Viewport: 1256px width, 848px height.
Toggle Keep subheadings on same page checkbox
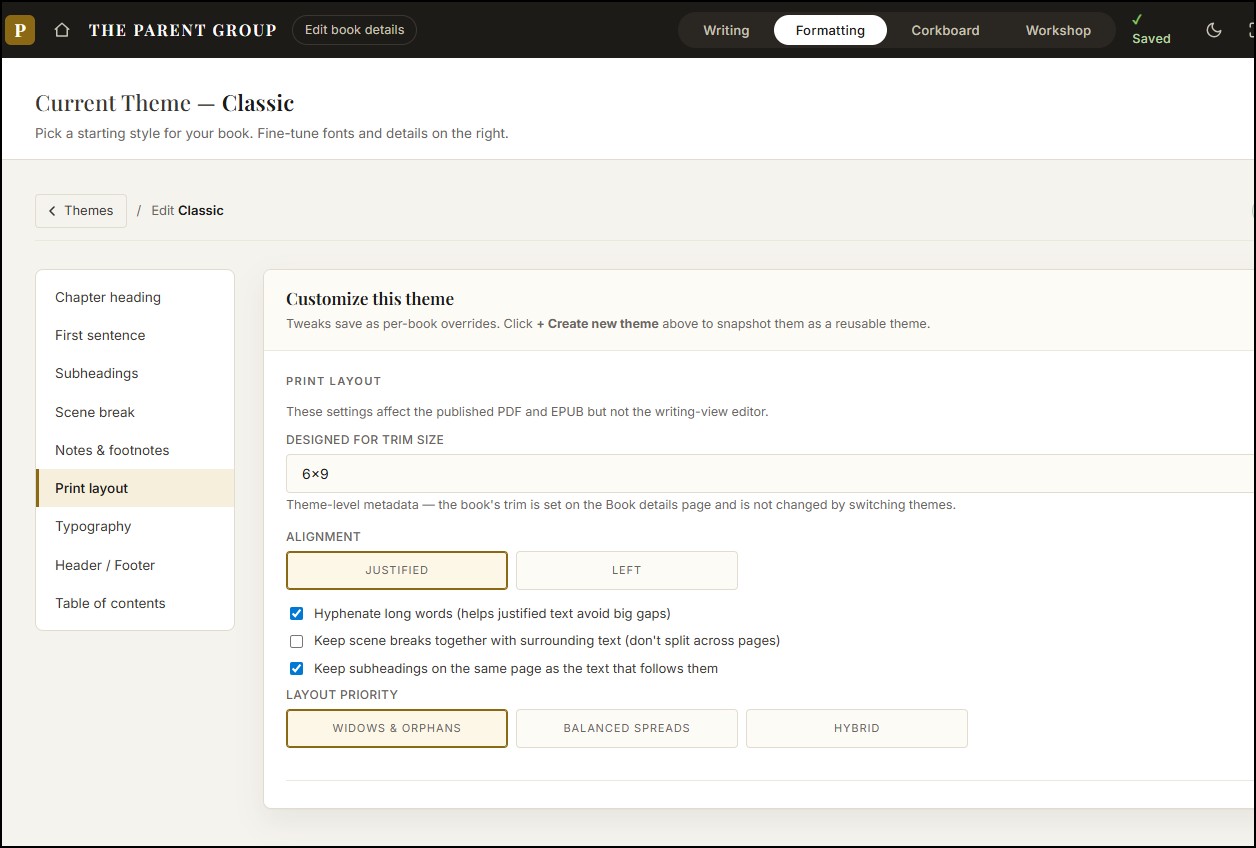pyautogui.click(x=296, y=668)
